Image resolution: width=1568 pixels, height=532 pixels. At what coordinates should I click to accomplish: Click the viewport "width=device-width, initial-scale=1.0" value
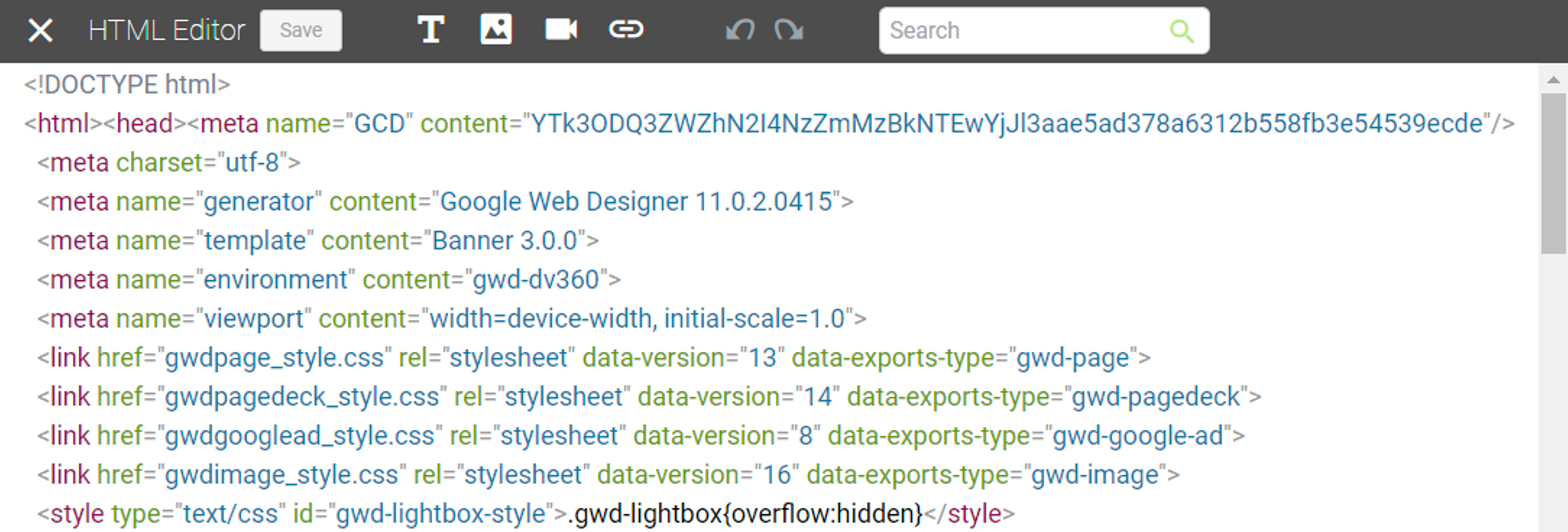click(x=637, y=319)
